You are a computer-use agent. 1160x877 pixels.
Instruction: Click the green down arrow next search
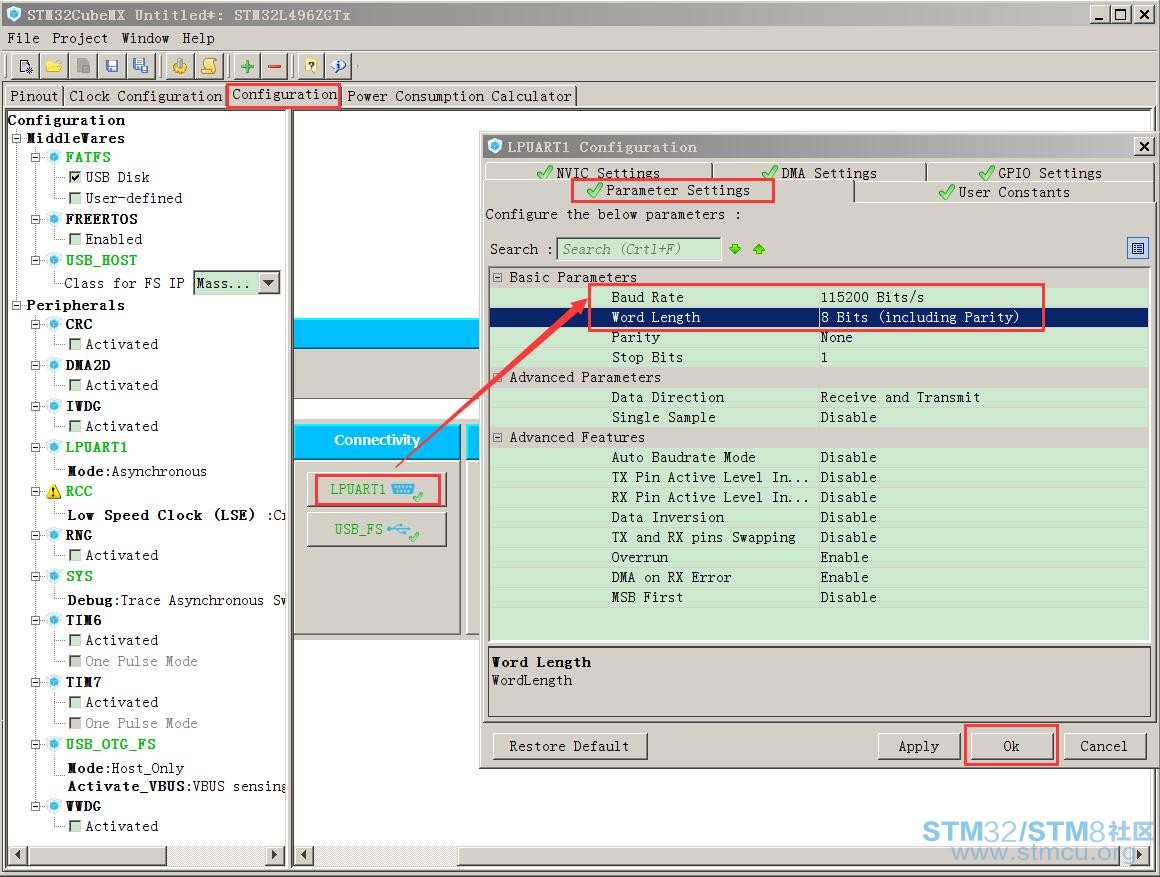(x=735, y=249)
